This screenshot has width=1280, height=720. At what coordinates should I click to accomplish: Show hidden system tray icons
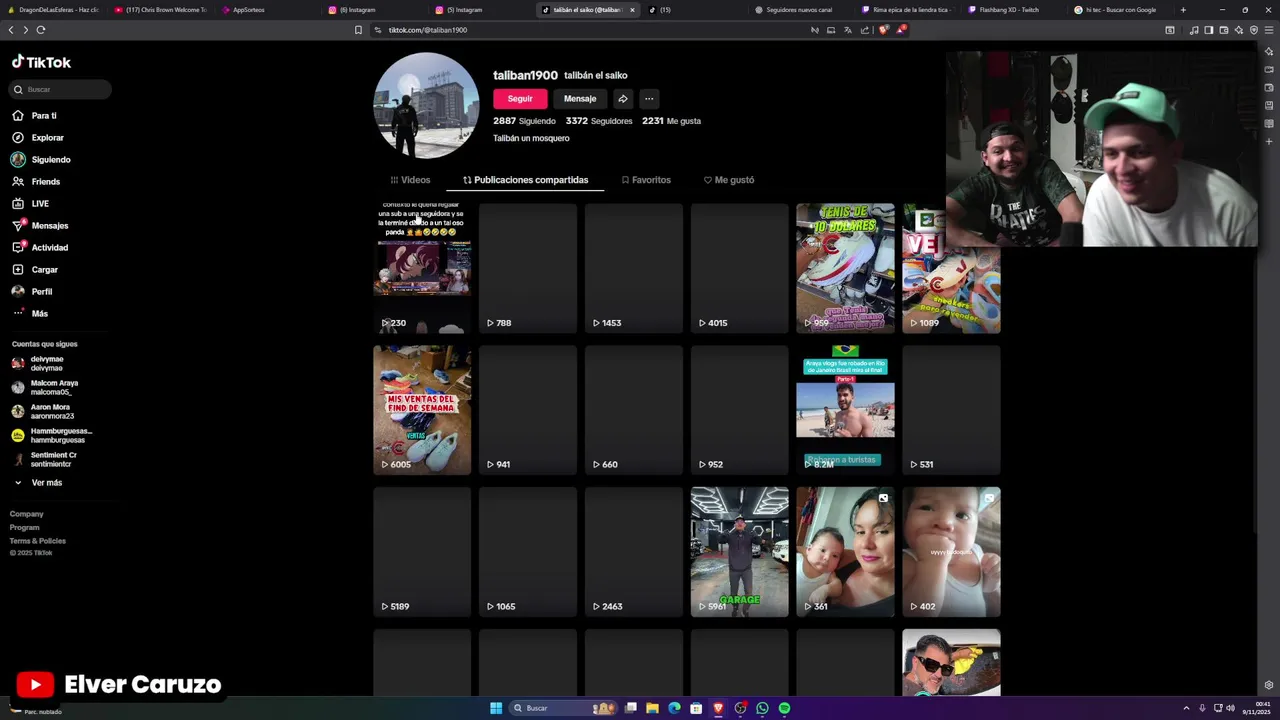[x=1186, y=708]
